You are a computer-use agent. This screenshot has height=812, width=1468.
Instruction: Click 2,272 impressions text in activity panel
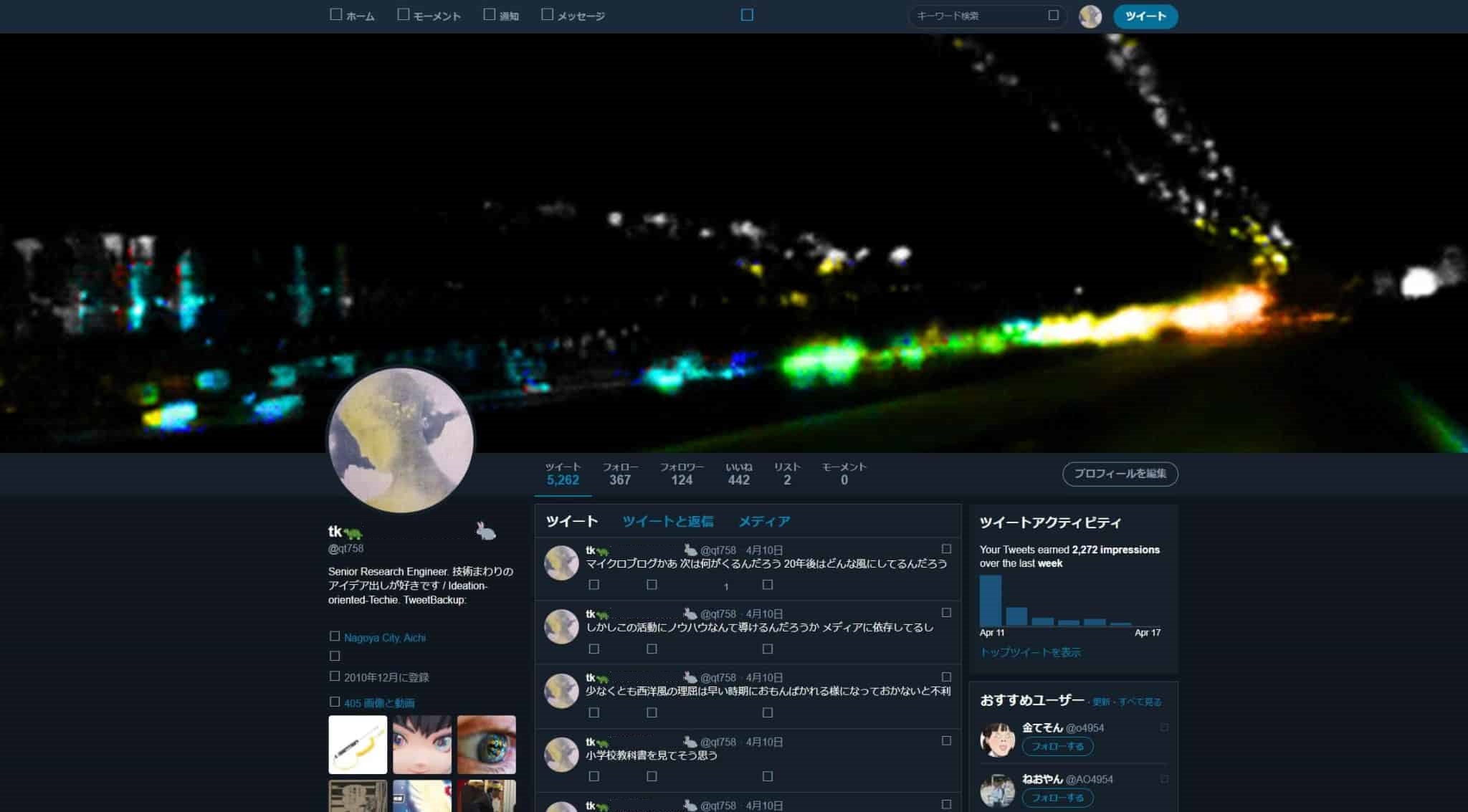pos(1115,550)
